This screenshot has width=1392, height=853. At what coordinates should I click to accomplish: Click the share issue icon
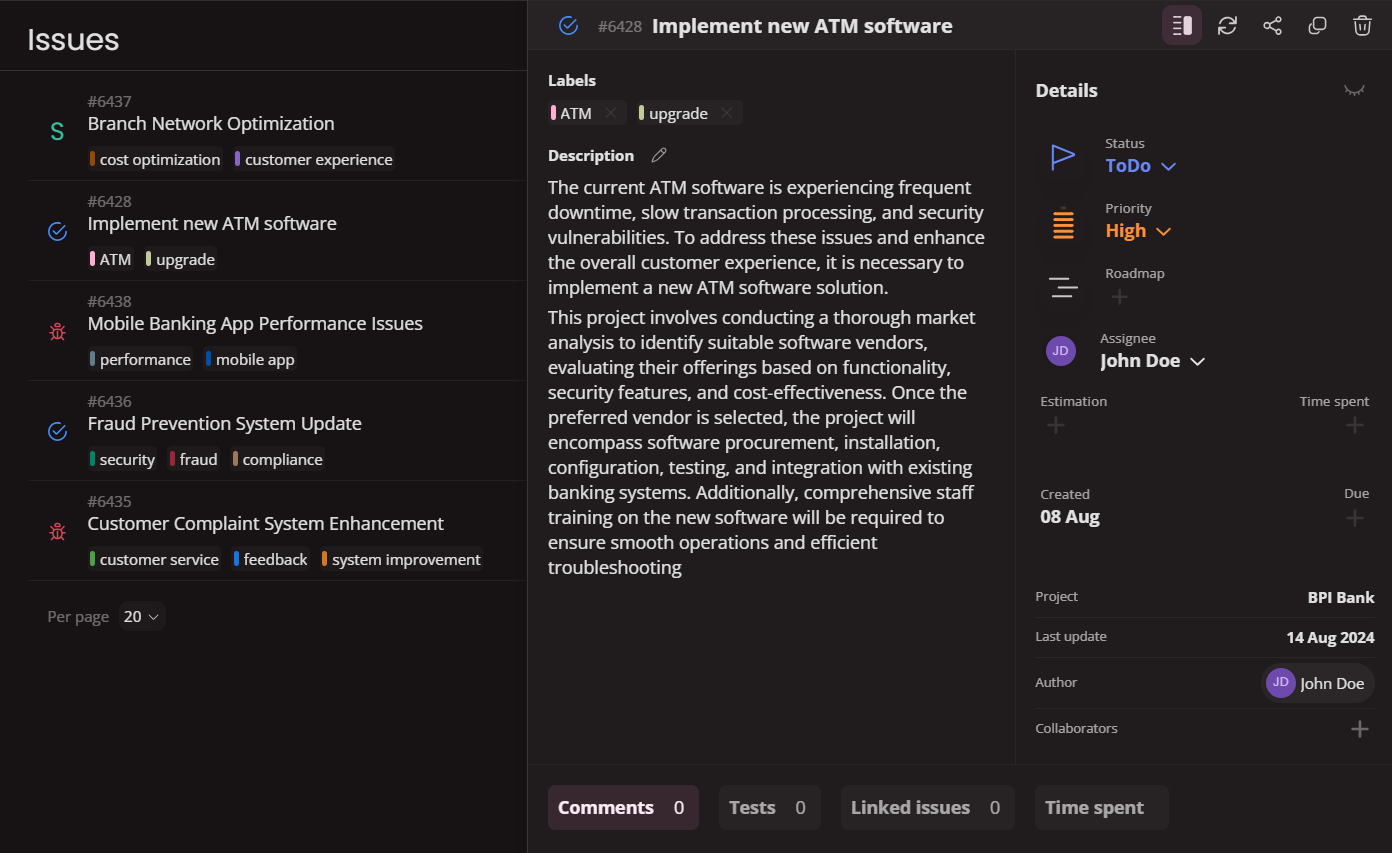(1272, 26)
